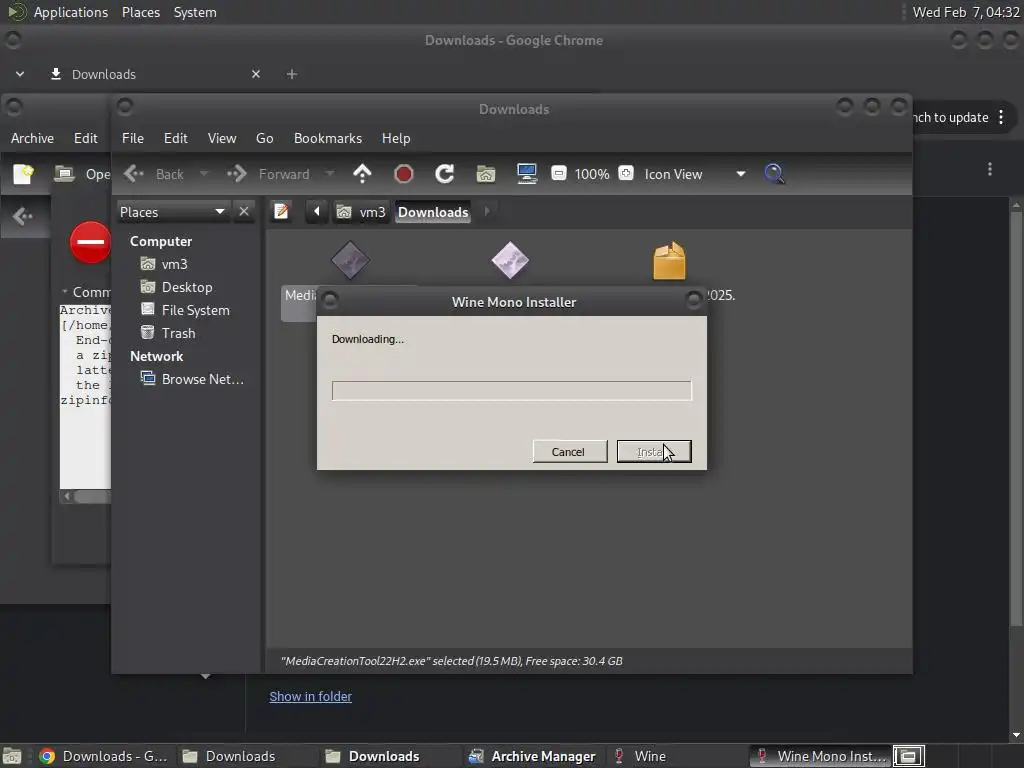This screenshot has height=768, width=1024.
Task: Open Chrome tab search chevron
Action: pos(20,74)
